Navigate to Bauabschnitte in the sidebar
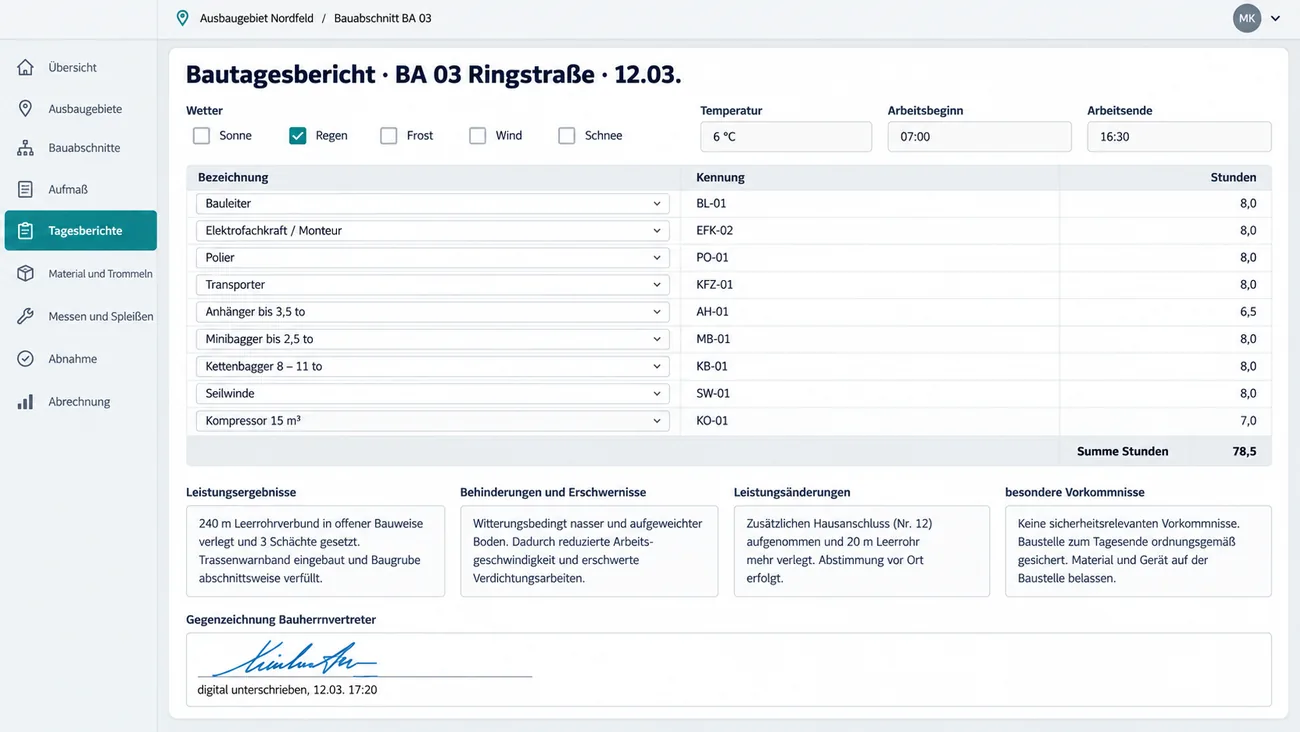The height and width of the screenshot is (732, 1300). point(80,148)
